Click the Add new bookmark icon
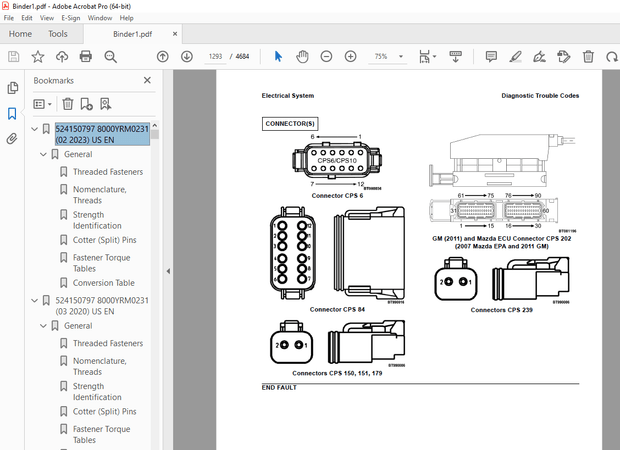The image size is (620, 450). point(87,103)
